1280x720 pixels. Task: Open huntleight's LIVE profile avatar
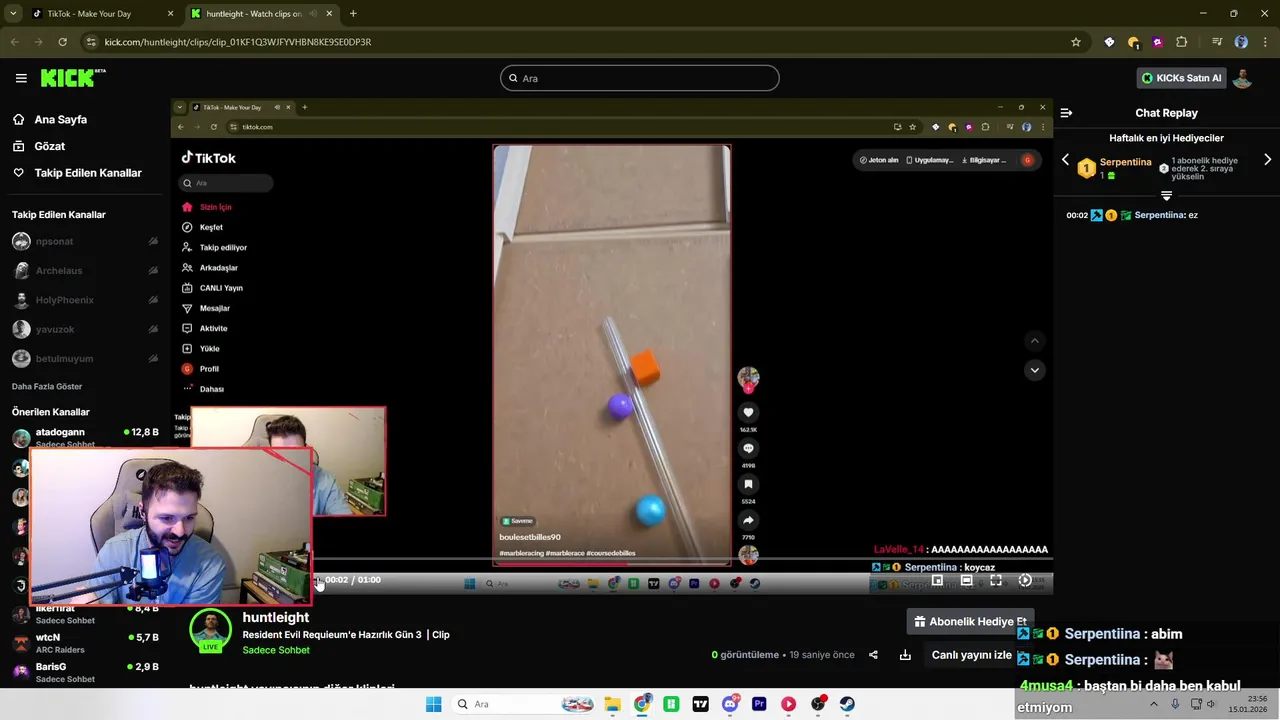[210, 630]
